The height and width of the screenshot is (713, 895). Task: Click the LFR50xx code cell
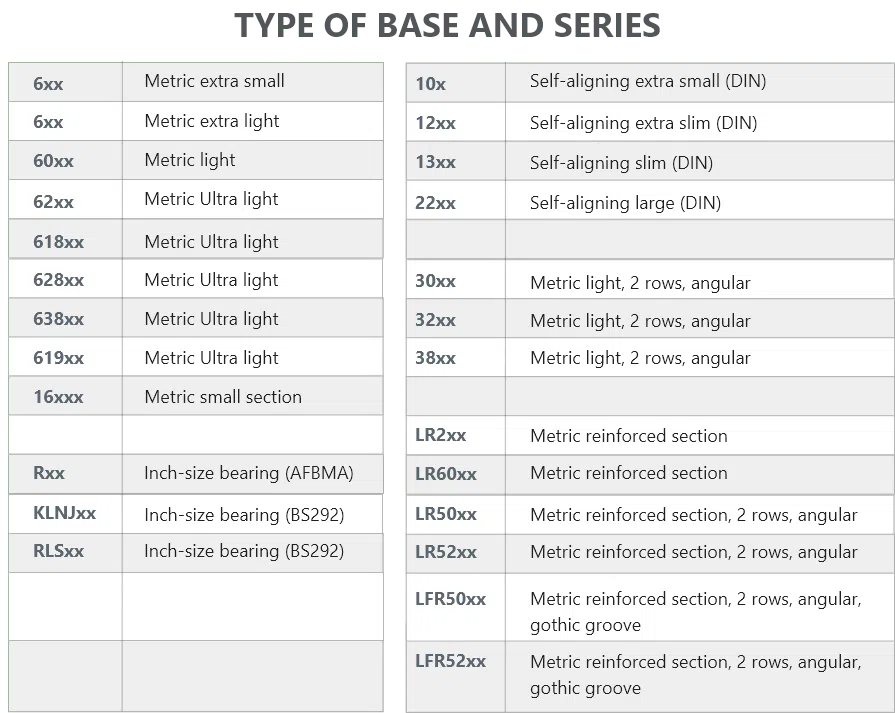click(450, 599)
